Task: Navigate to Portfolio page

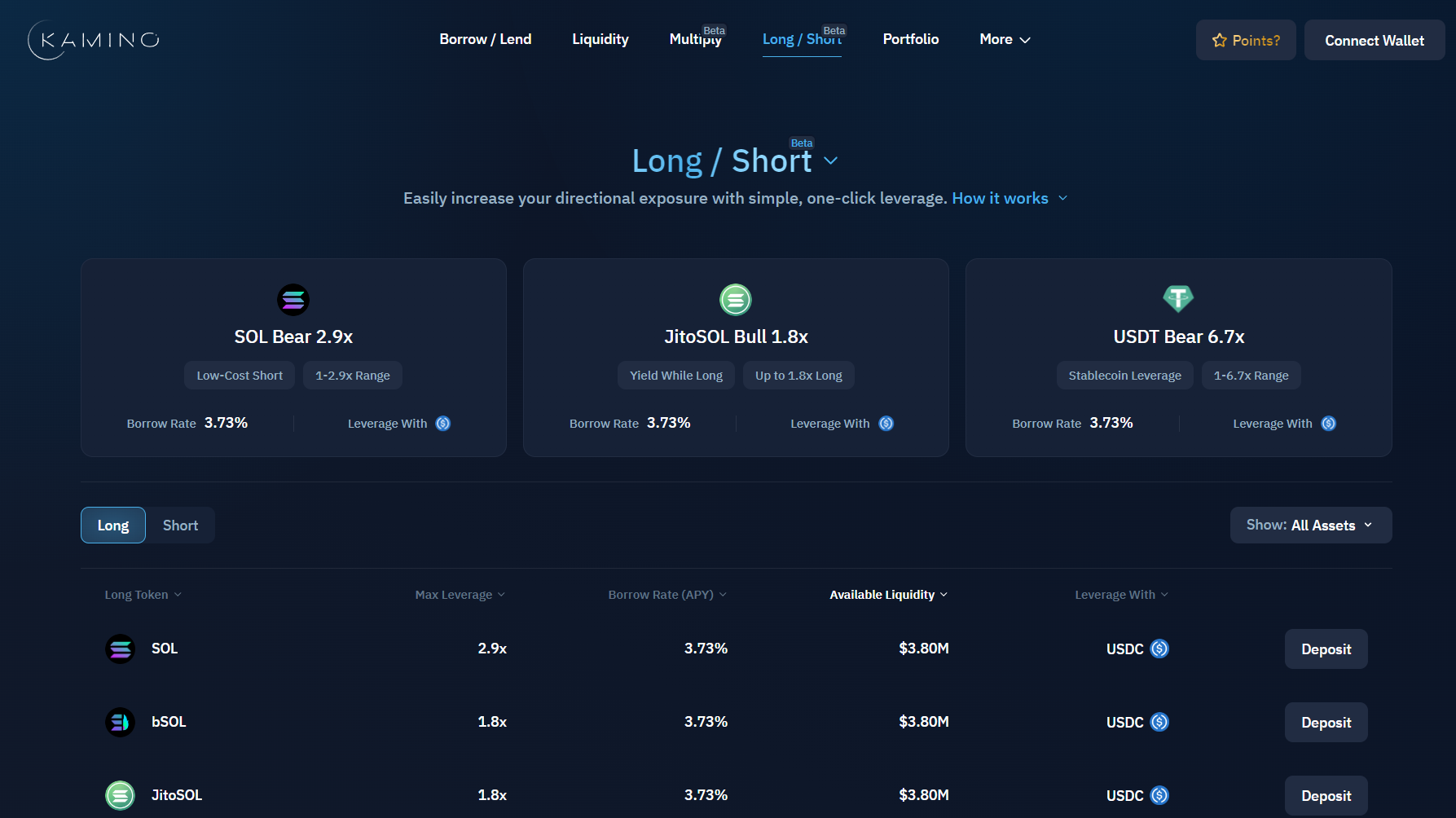Action: (x=911, y=39)
